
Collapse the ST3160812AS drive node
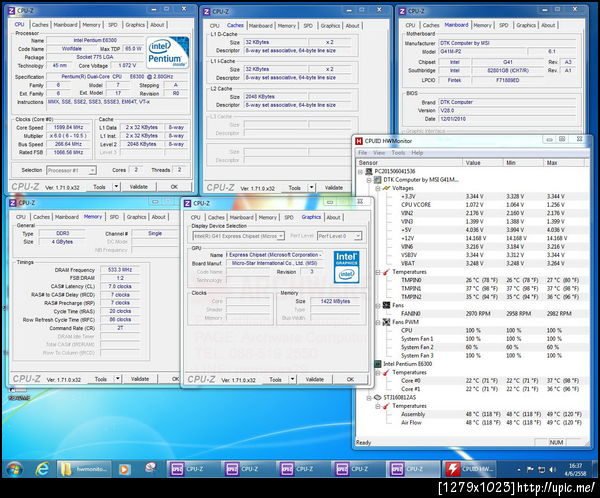[369, 398]
